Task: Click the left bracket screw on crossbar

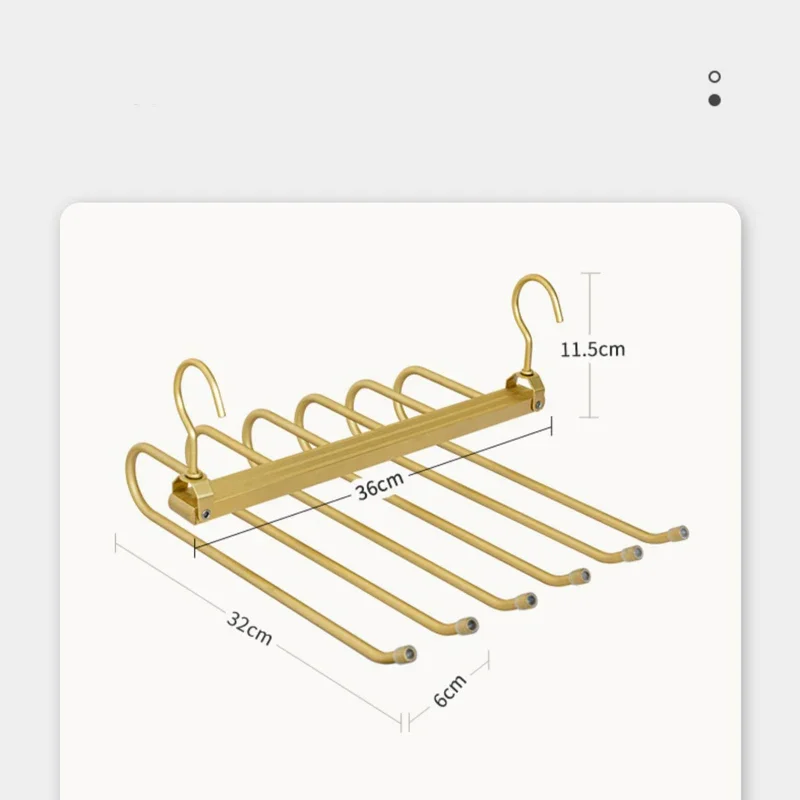Action: click(x=206, y=514)
